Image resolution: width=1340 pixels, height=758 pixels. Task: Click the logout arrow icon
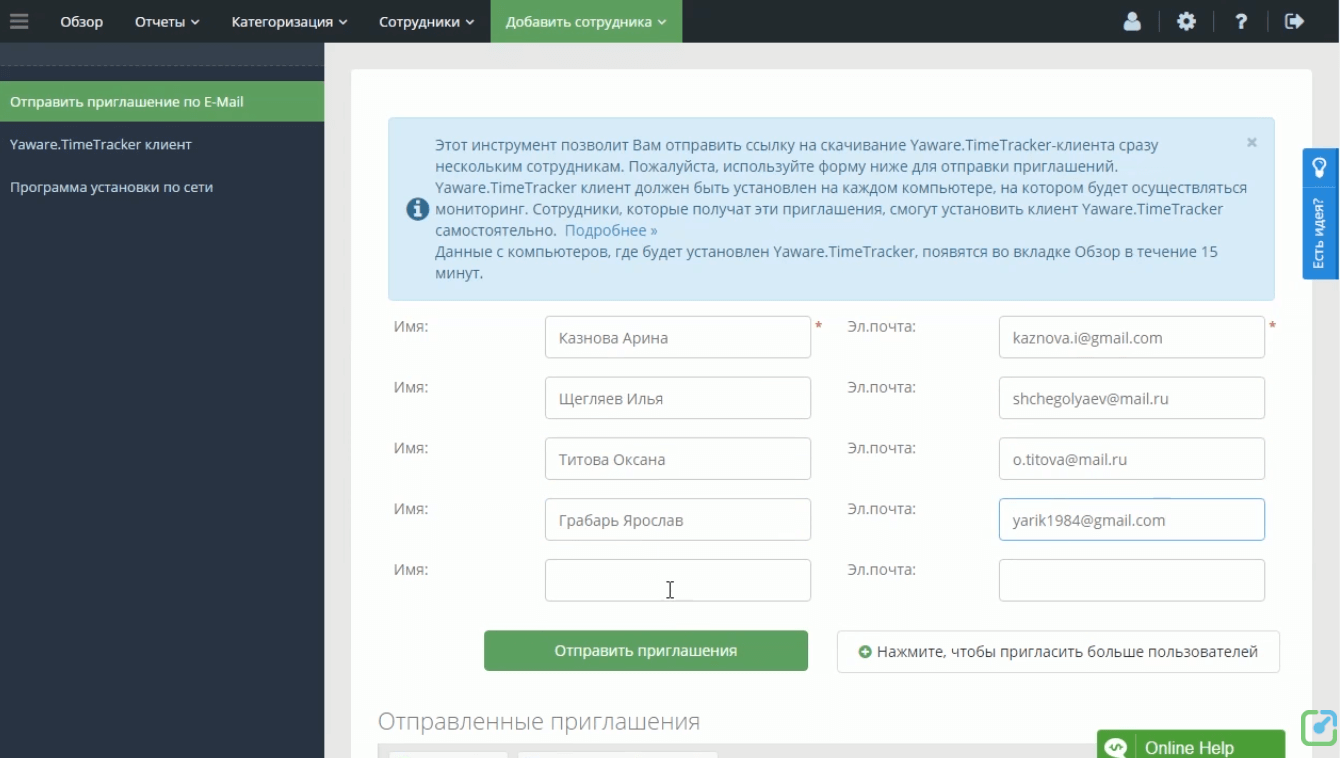click(1295, 21)
